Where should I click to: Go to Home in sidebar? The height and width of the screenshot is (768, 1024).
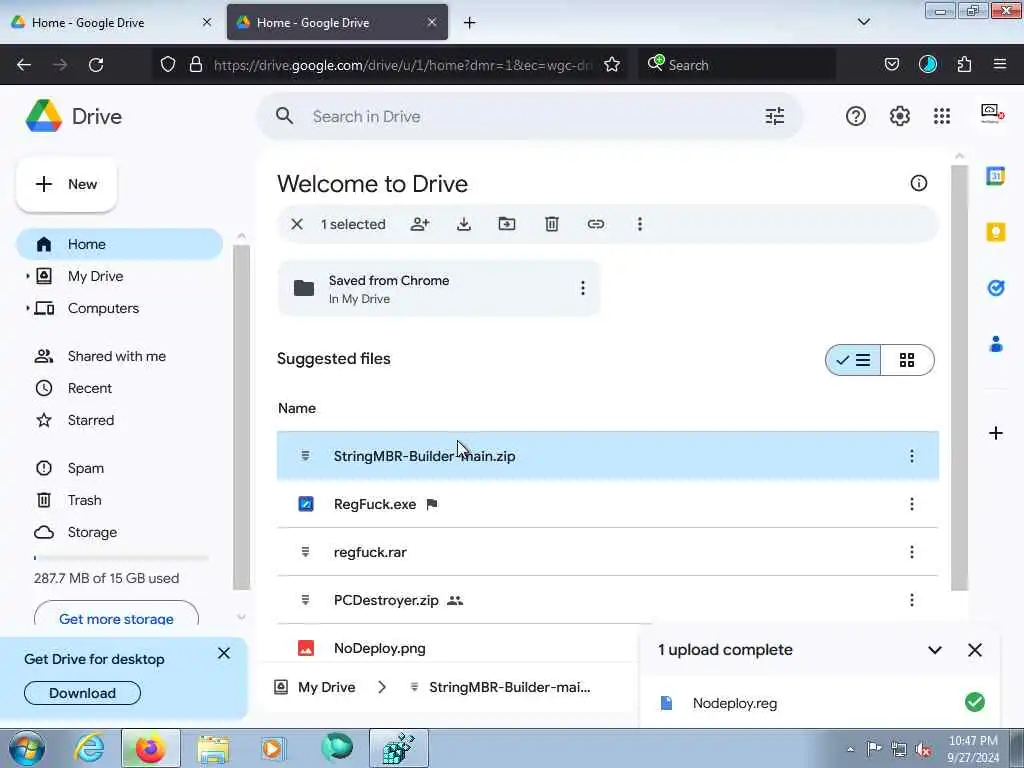click(120, 244)
